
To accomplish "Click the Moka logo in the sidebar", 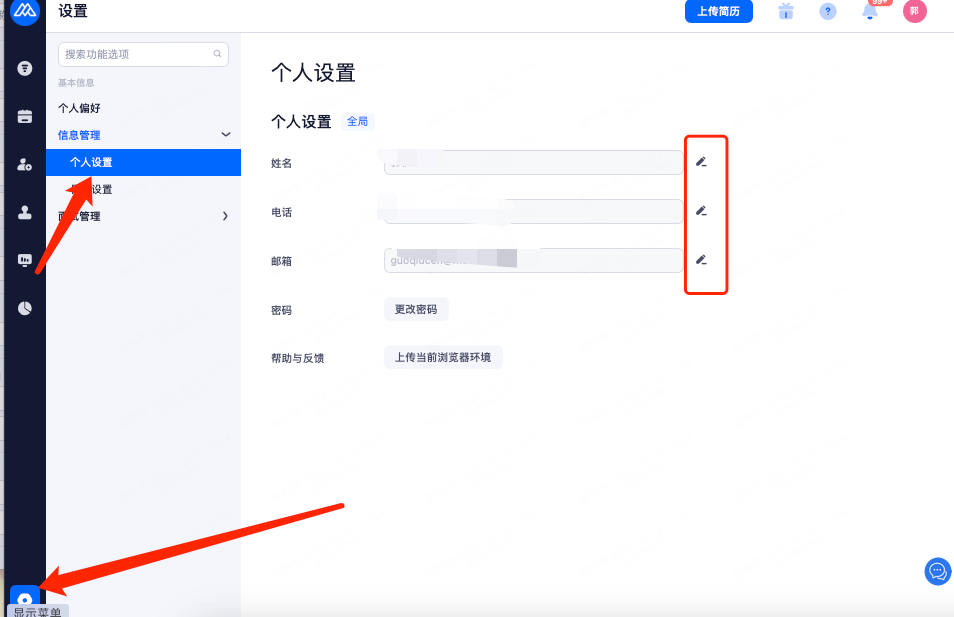I will (x=24, y=11).
